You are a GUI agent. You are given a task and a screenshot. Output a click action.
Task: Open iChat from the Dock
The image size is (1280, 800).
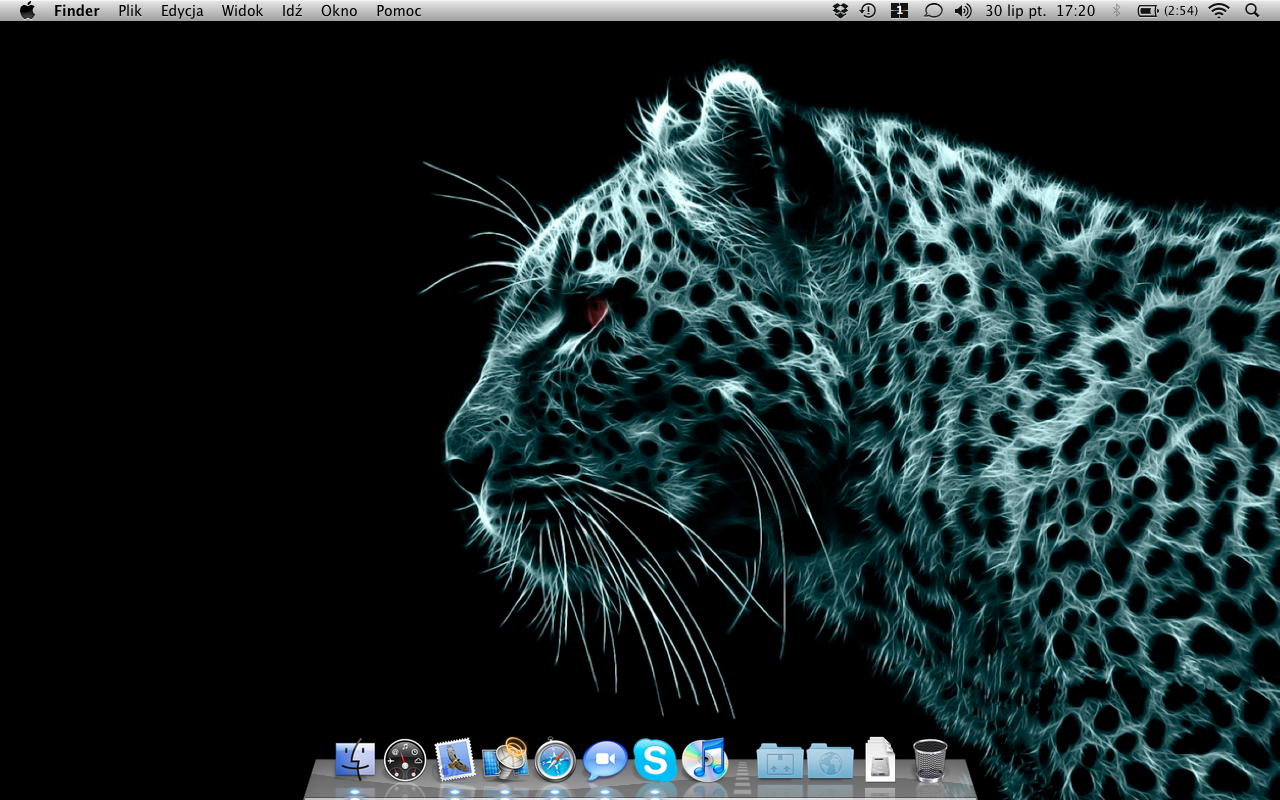click(605, 761)
